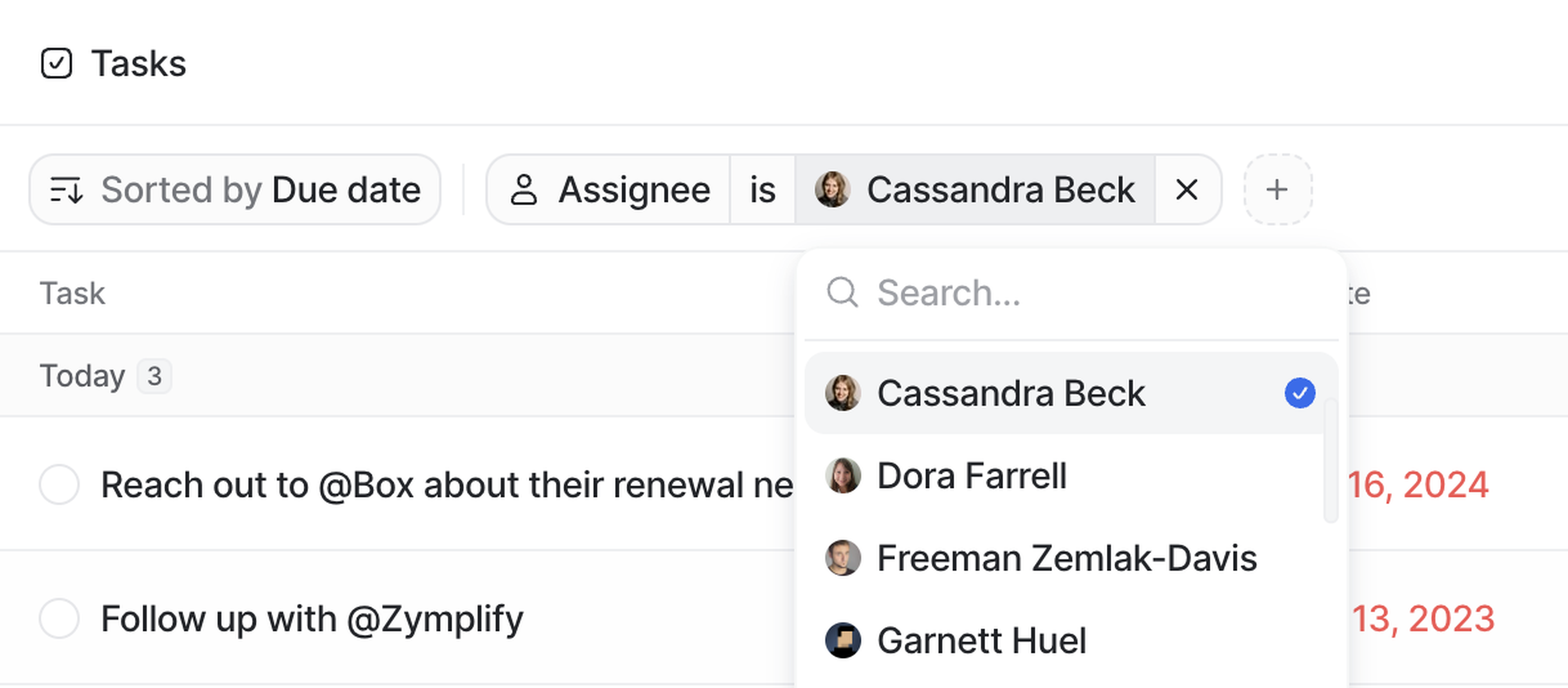Click Cassandra Beck's avatar in filter chip
Image resolution: width=1568 pixels, height=688 pixels.
point(832,190)
